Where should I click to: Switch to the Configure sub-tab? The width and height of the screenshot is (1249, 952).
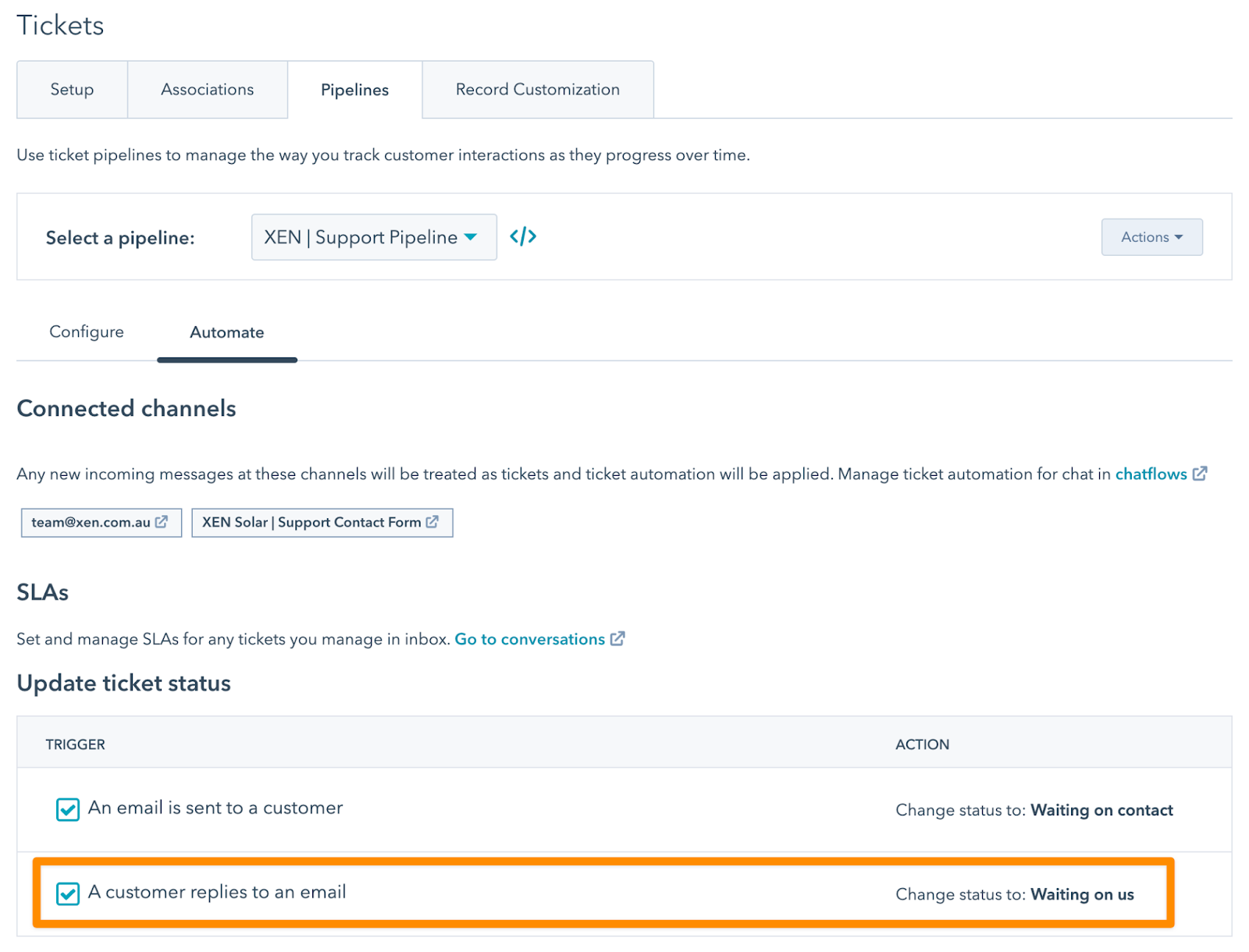(x=87, y=332)
